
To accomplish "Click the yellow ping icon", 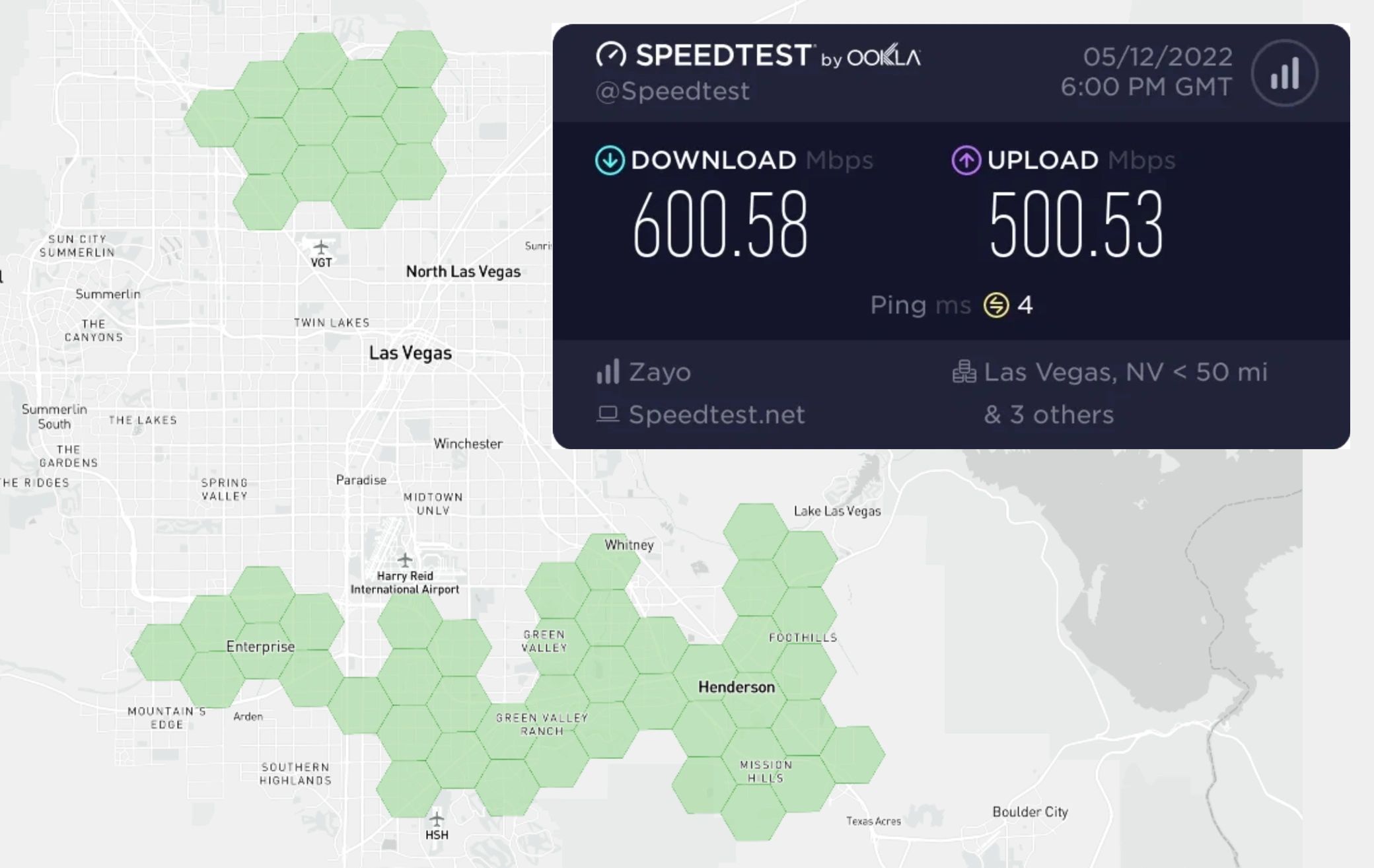I will click(x=996, y=305).
